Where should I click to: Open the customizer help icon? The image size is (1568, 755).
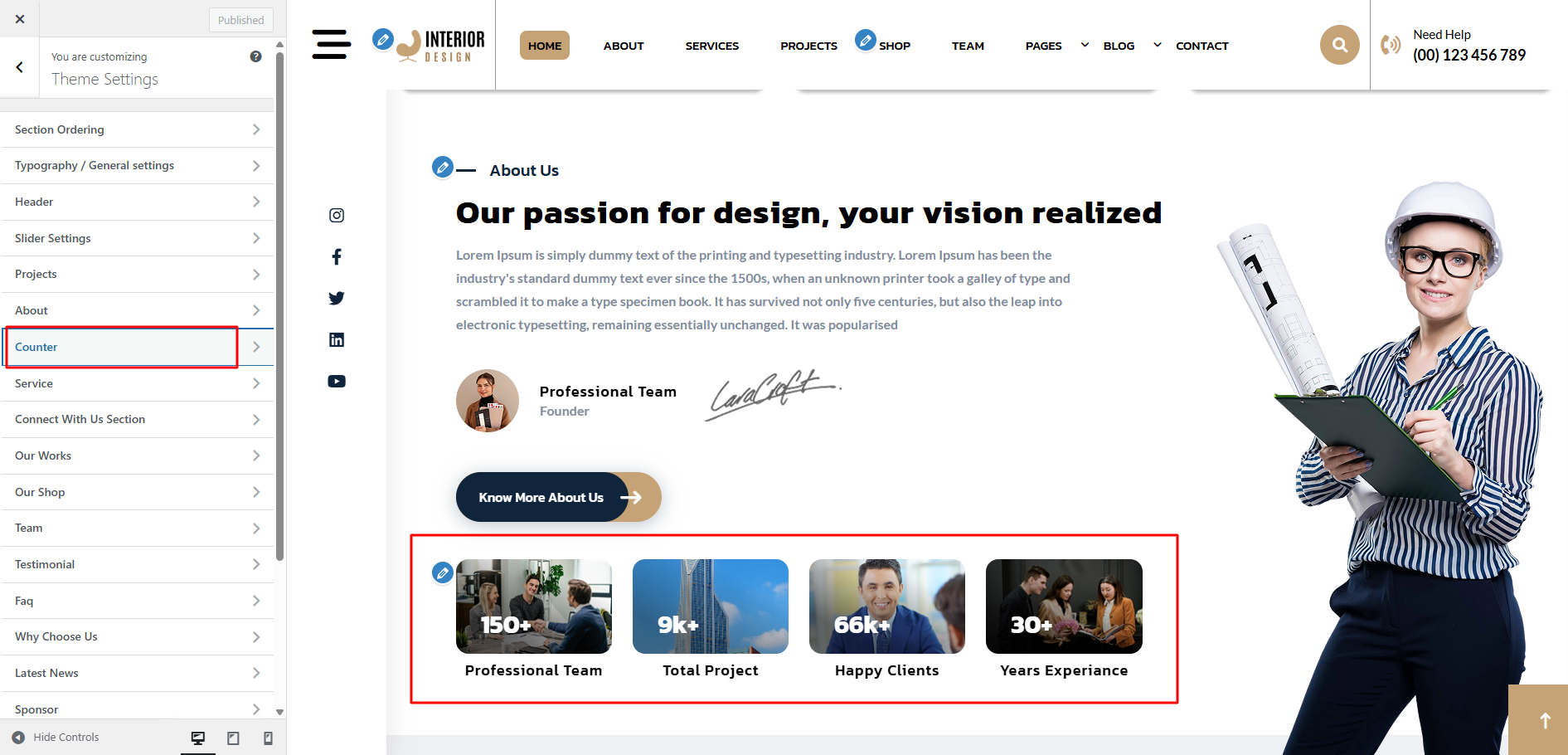pos(255,56)
